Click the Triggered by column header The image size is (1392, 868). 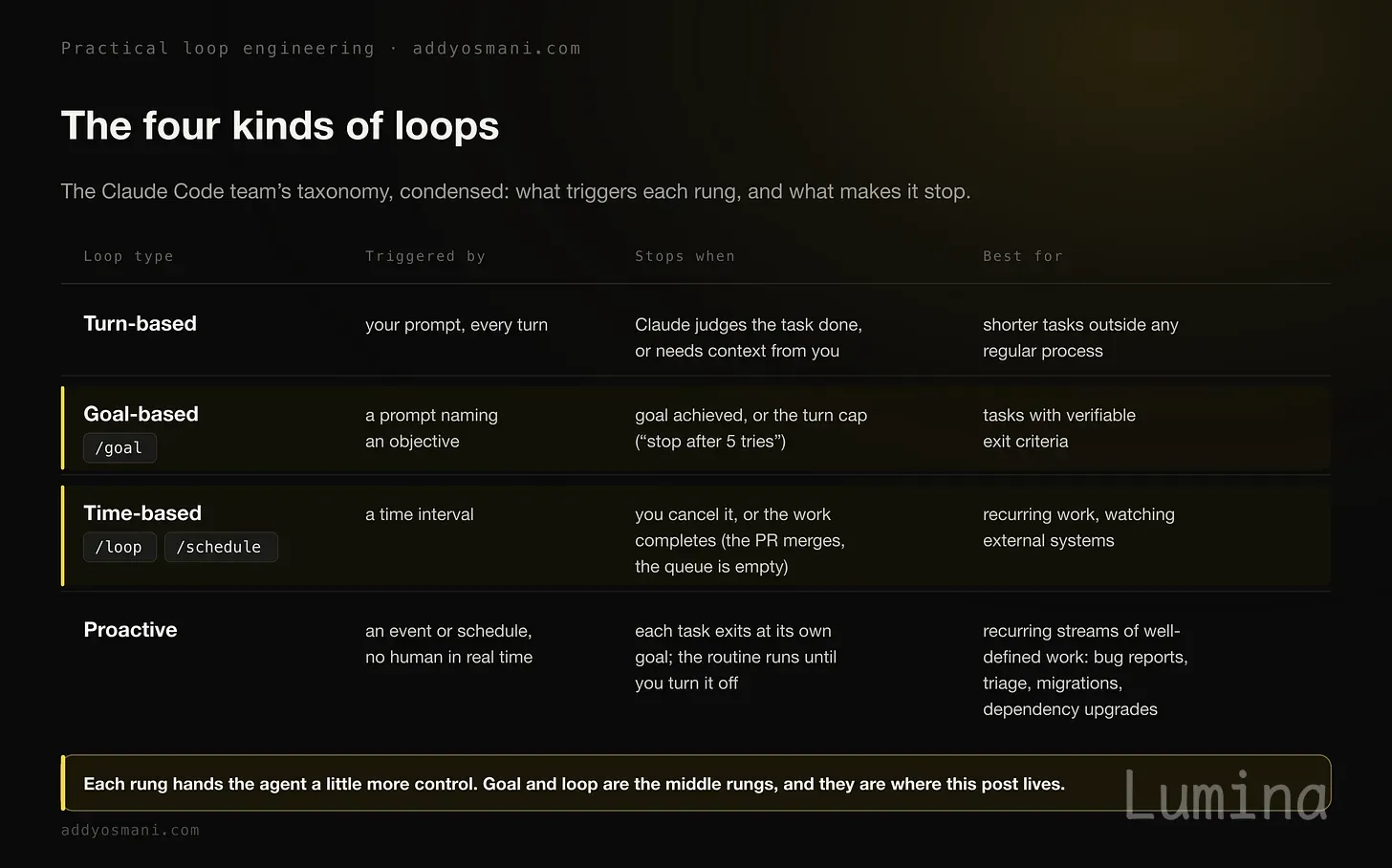tap(425, 256)
